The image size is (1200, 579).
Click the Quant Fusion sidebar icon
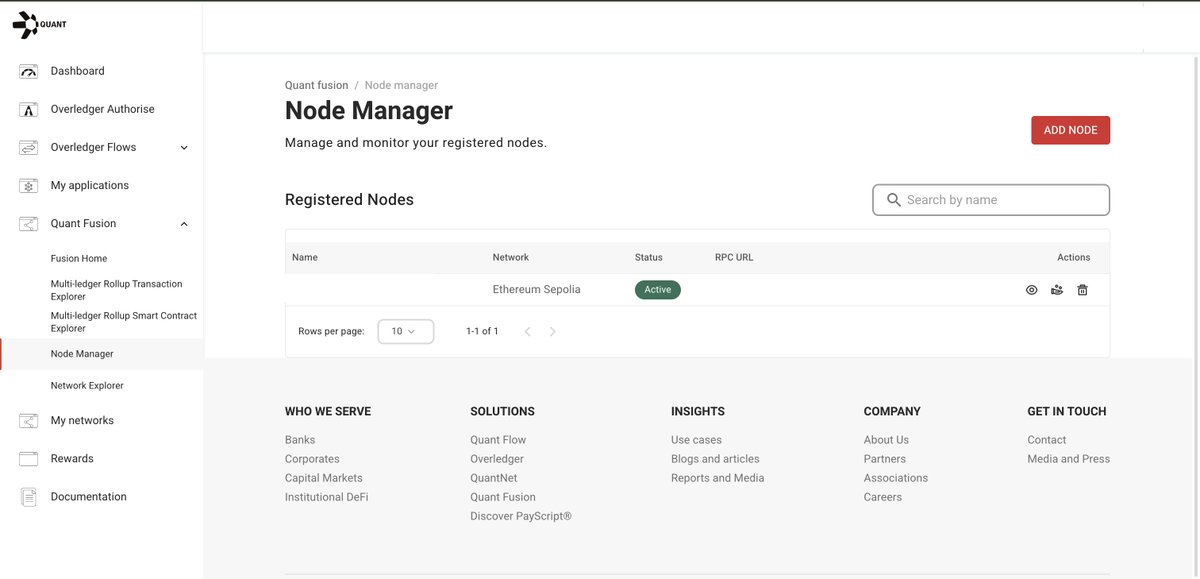click(x=29, y=223)
